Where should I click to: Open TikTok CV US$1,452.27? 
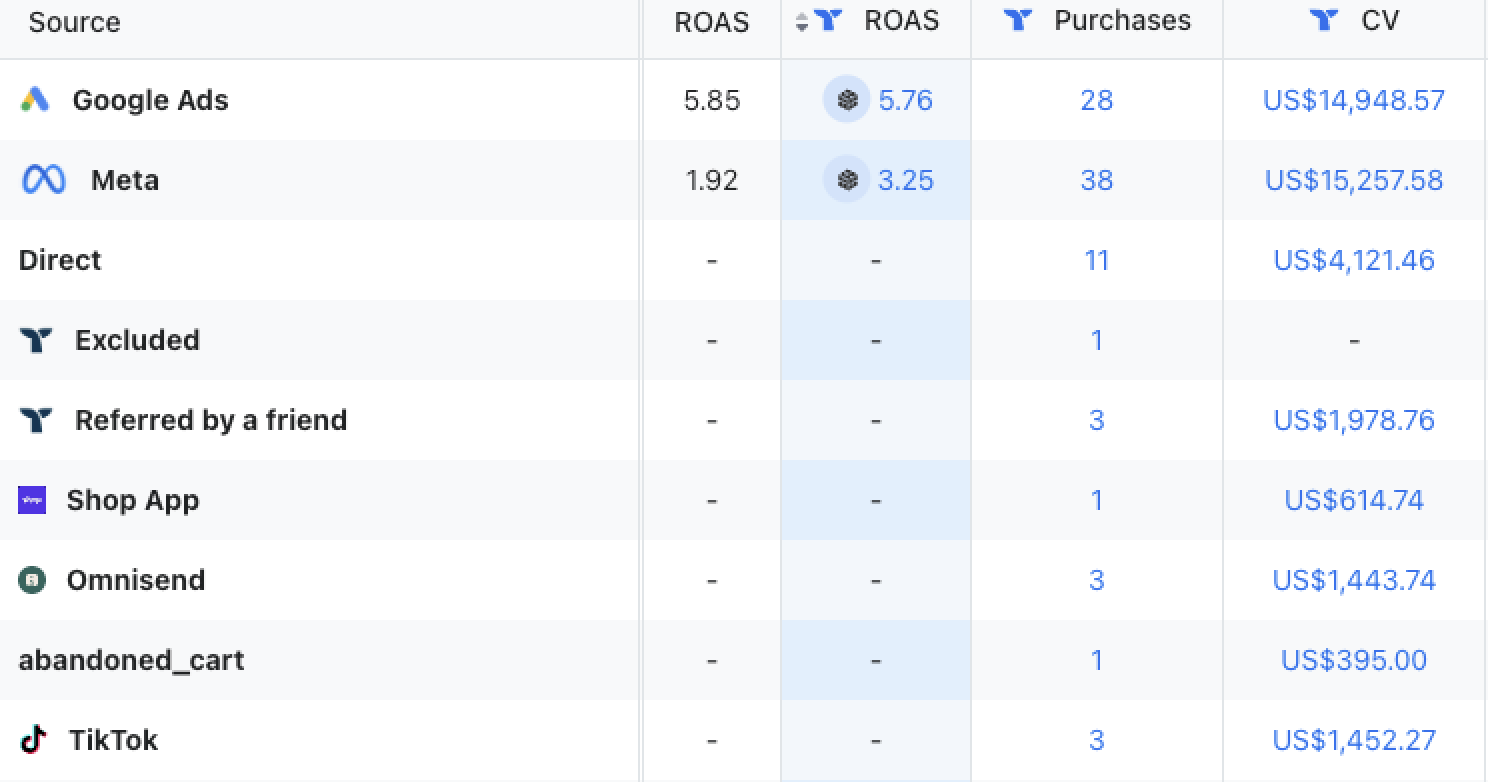click(1354, 740)
